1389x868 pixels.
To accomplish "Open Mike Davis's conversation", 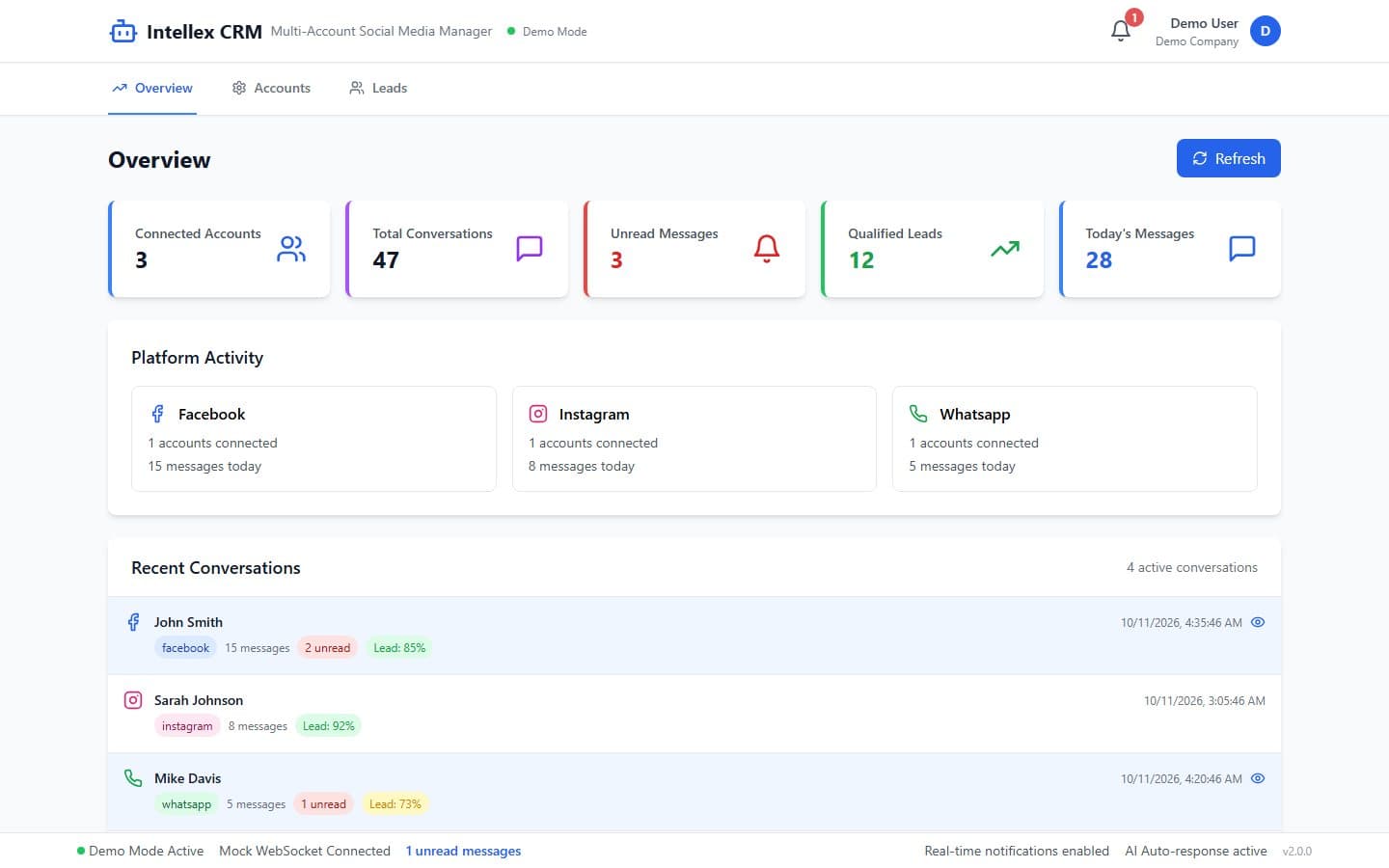I will point(694,792).
